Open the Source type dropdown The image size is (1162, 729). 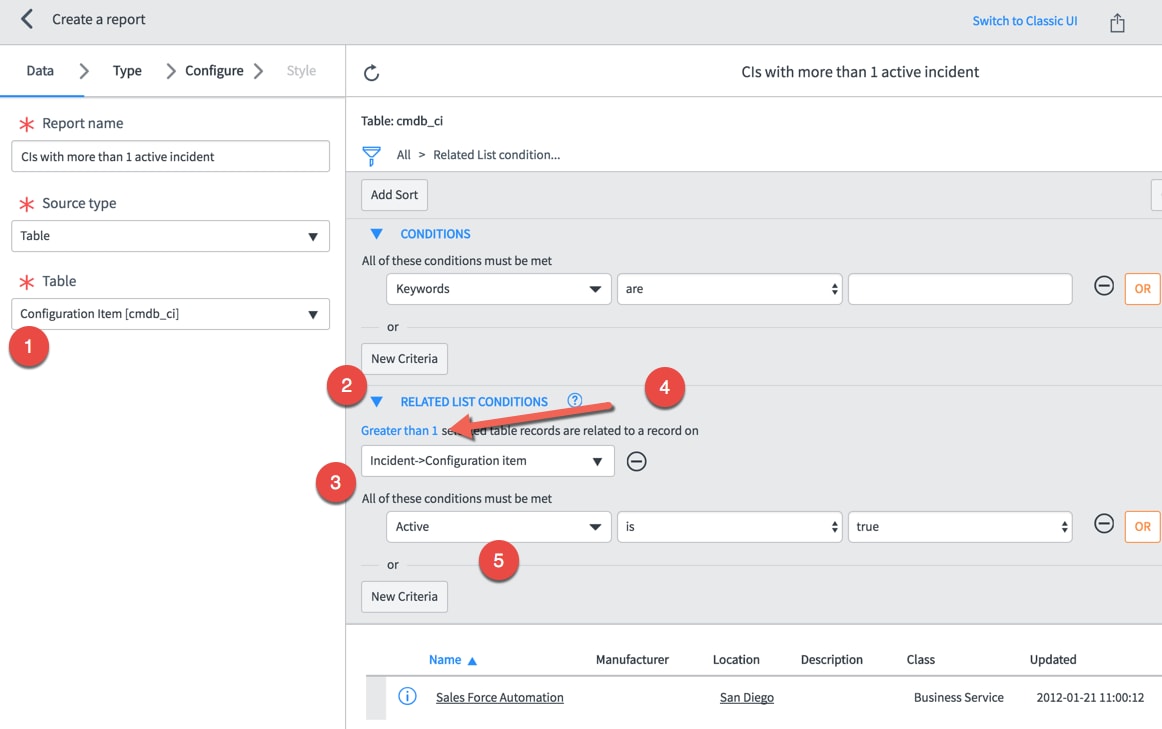pos(170,235)
